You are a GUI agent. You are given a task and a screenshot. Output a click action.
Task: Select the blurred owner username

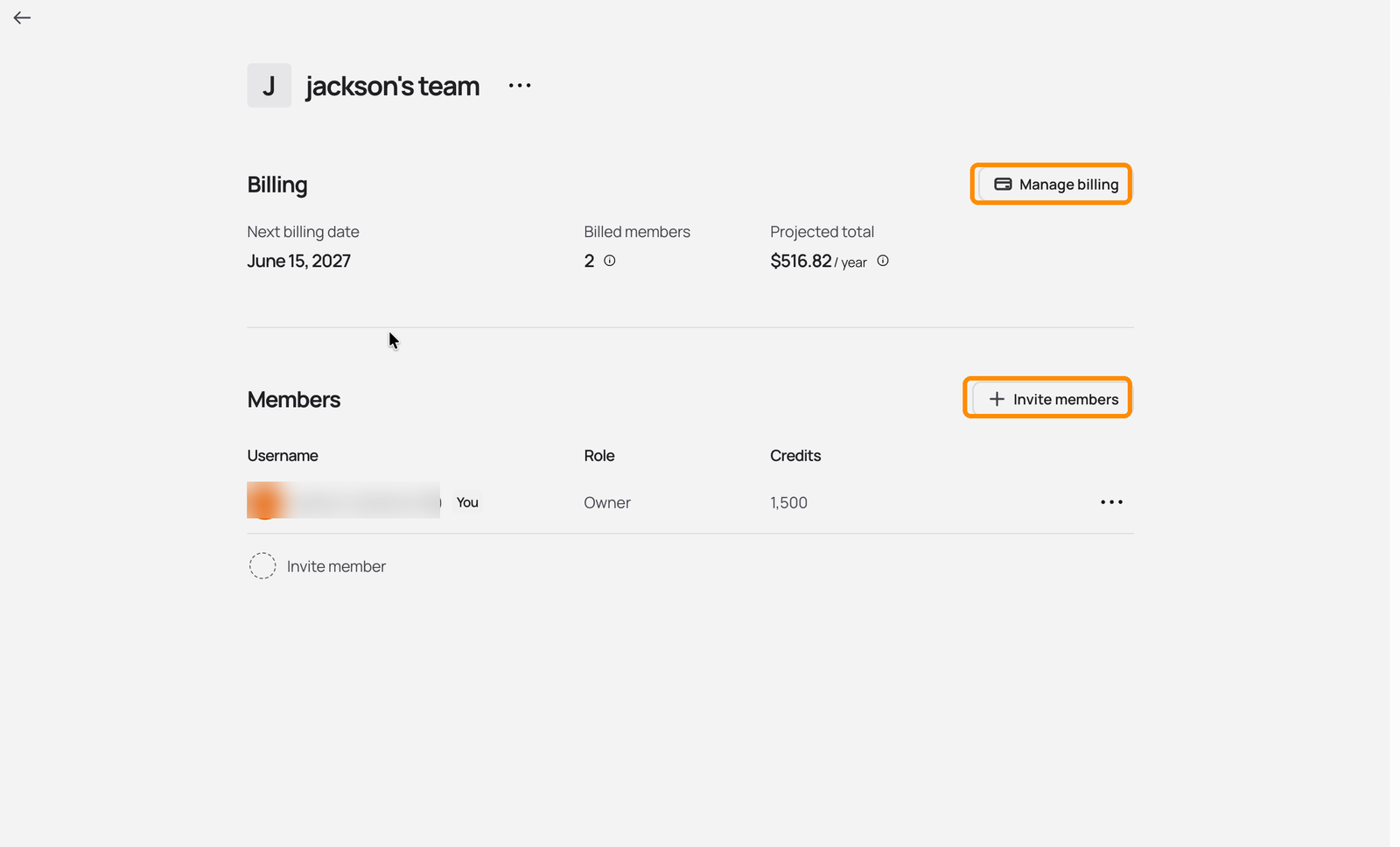[344, 500]
